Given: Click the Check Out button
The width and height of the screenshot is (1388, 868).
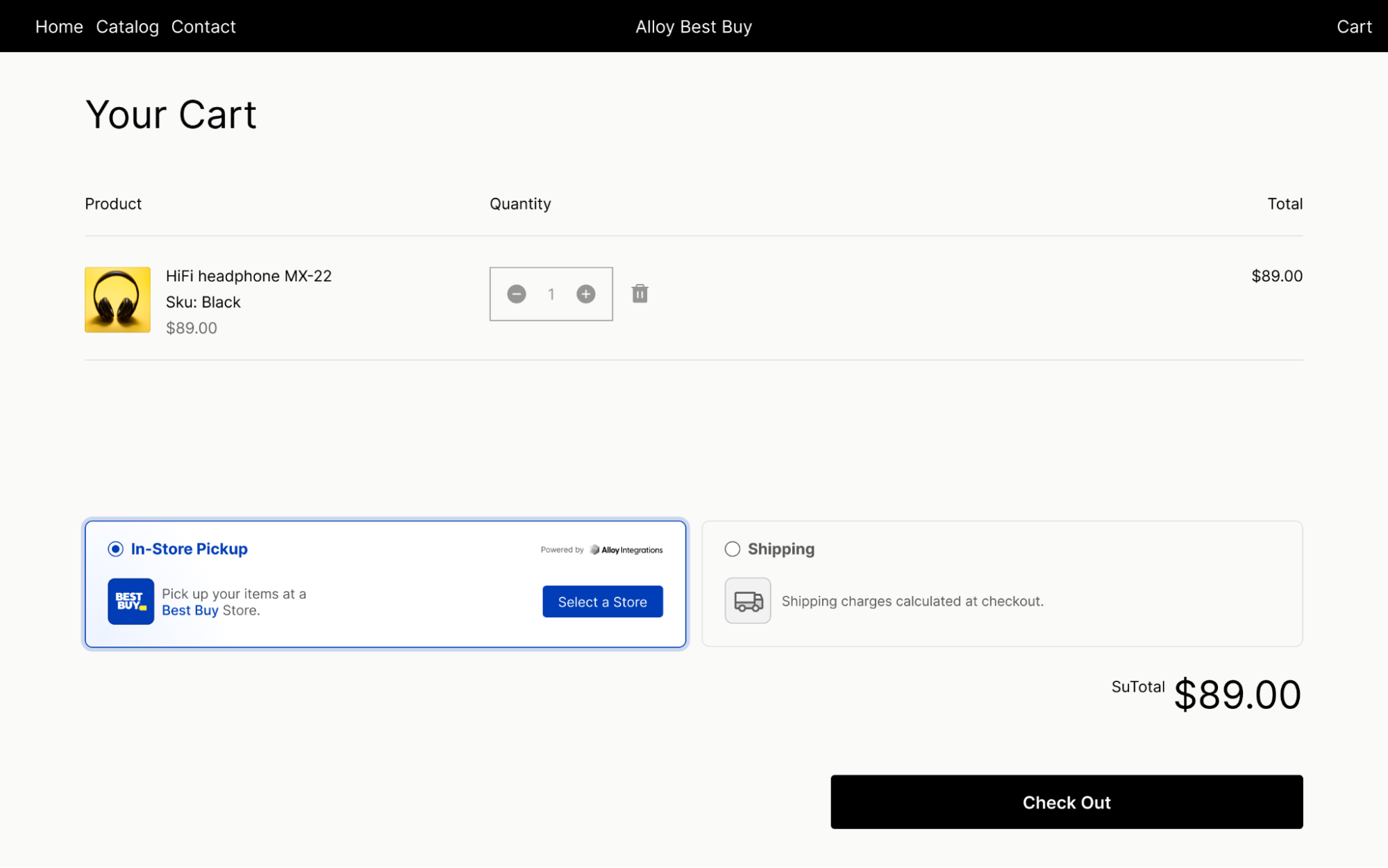Looking at the screenshot, I should (1066, 802).
